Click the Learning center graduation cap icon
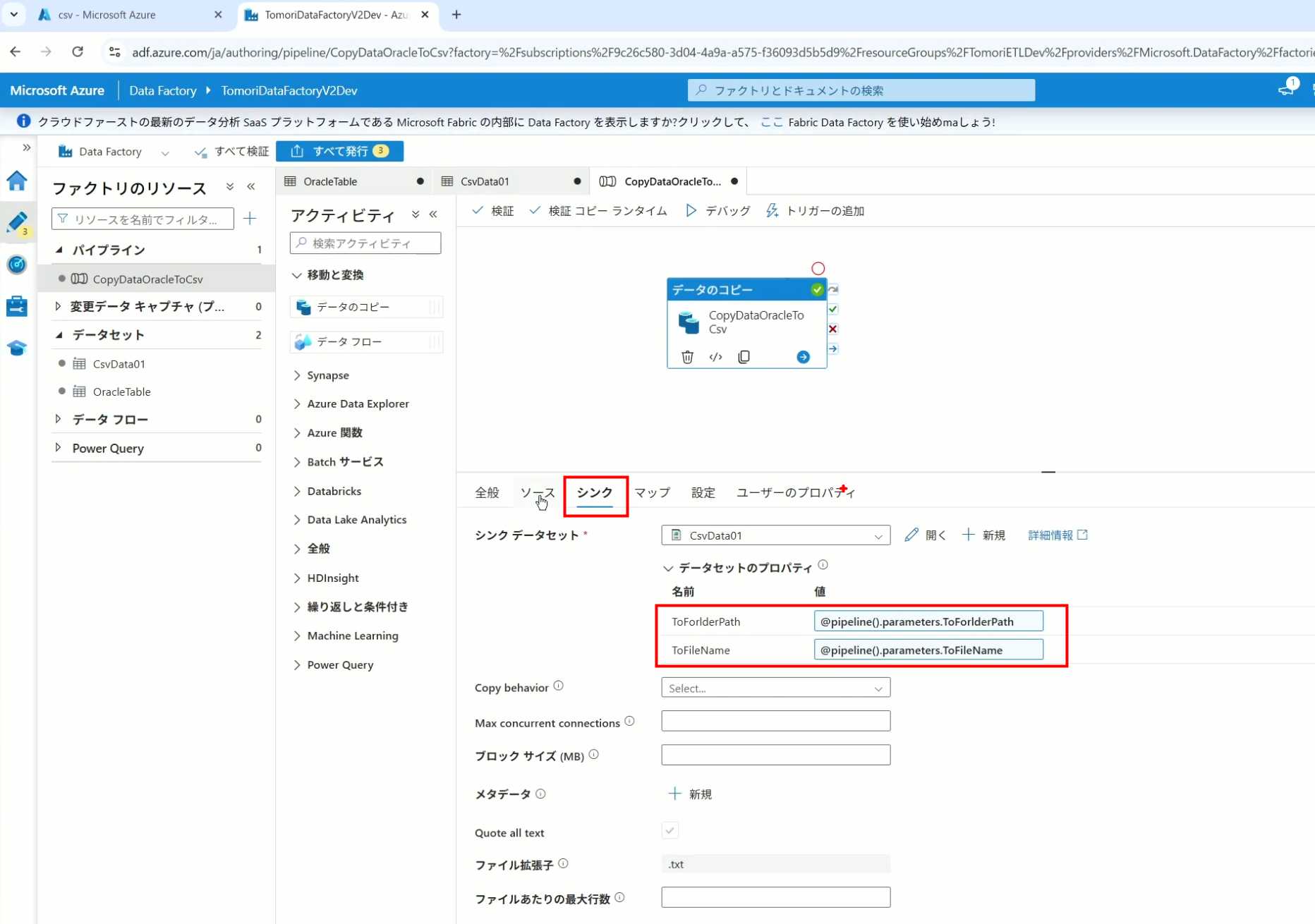The width and height of the screenshot is (1315, 924). click(17, 348)
